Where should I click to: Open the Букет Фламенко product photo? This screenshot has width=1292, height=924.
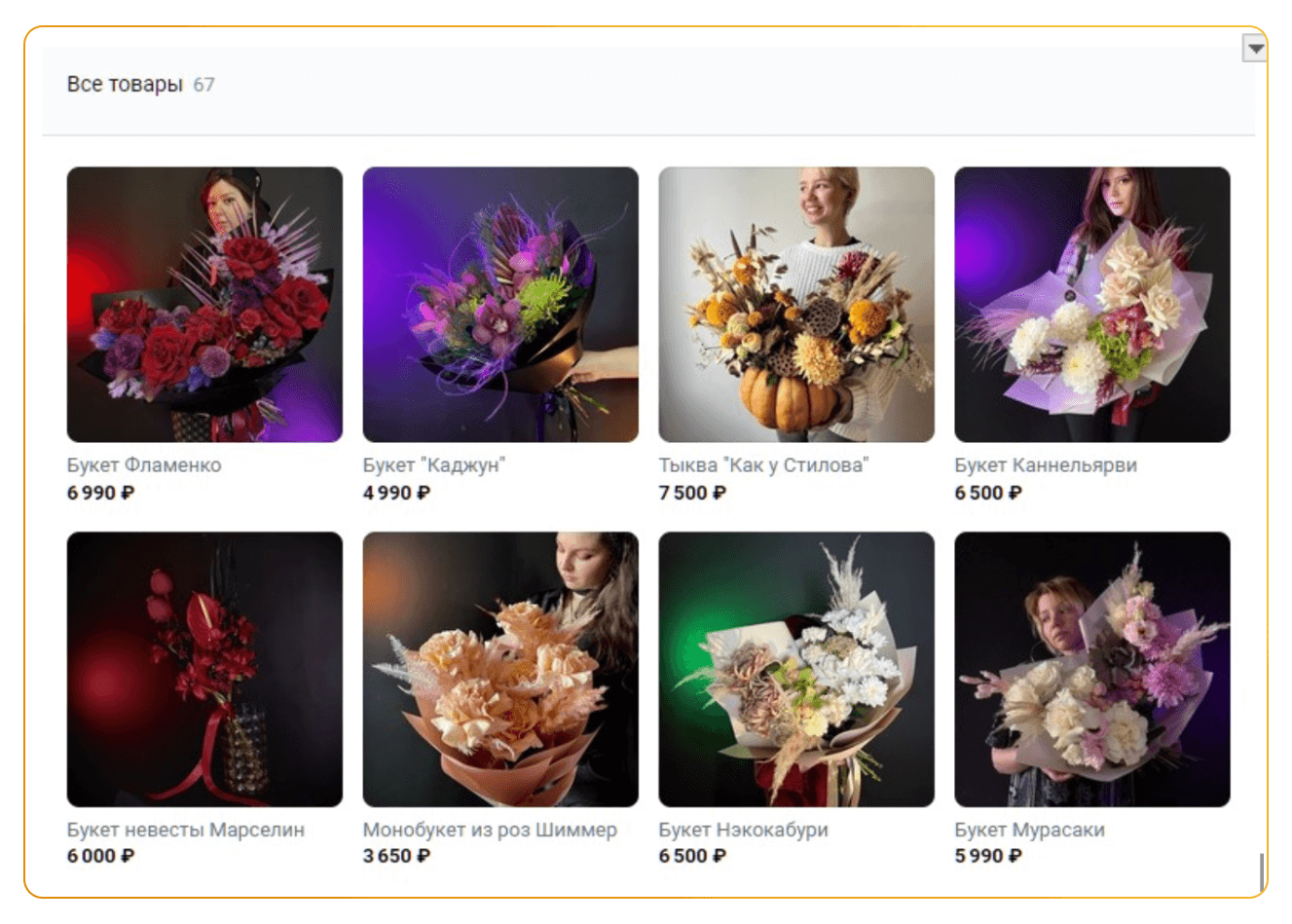[x=204, y=305]
